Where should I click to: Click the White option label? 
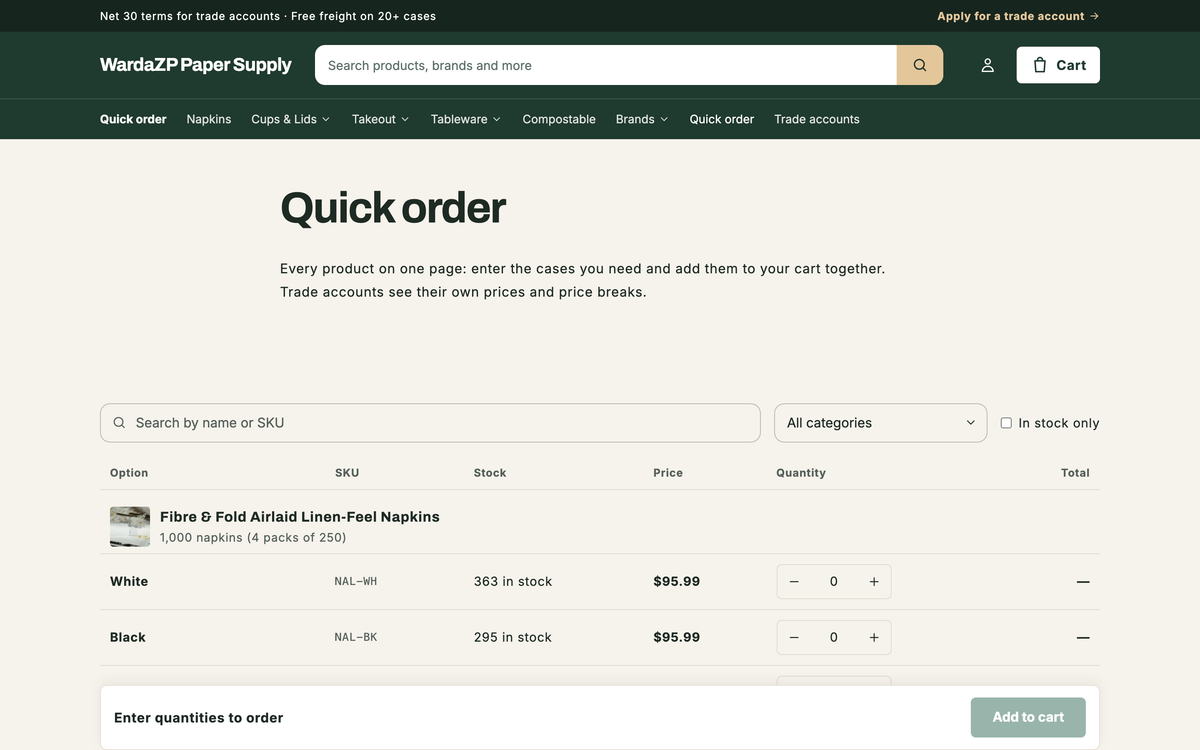129,581
